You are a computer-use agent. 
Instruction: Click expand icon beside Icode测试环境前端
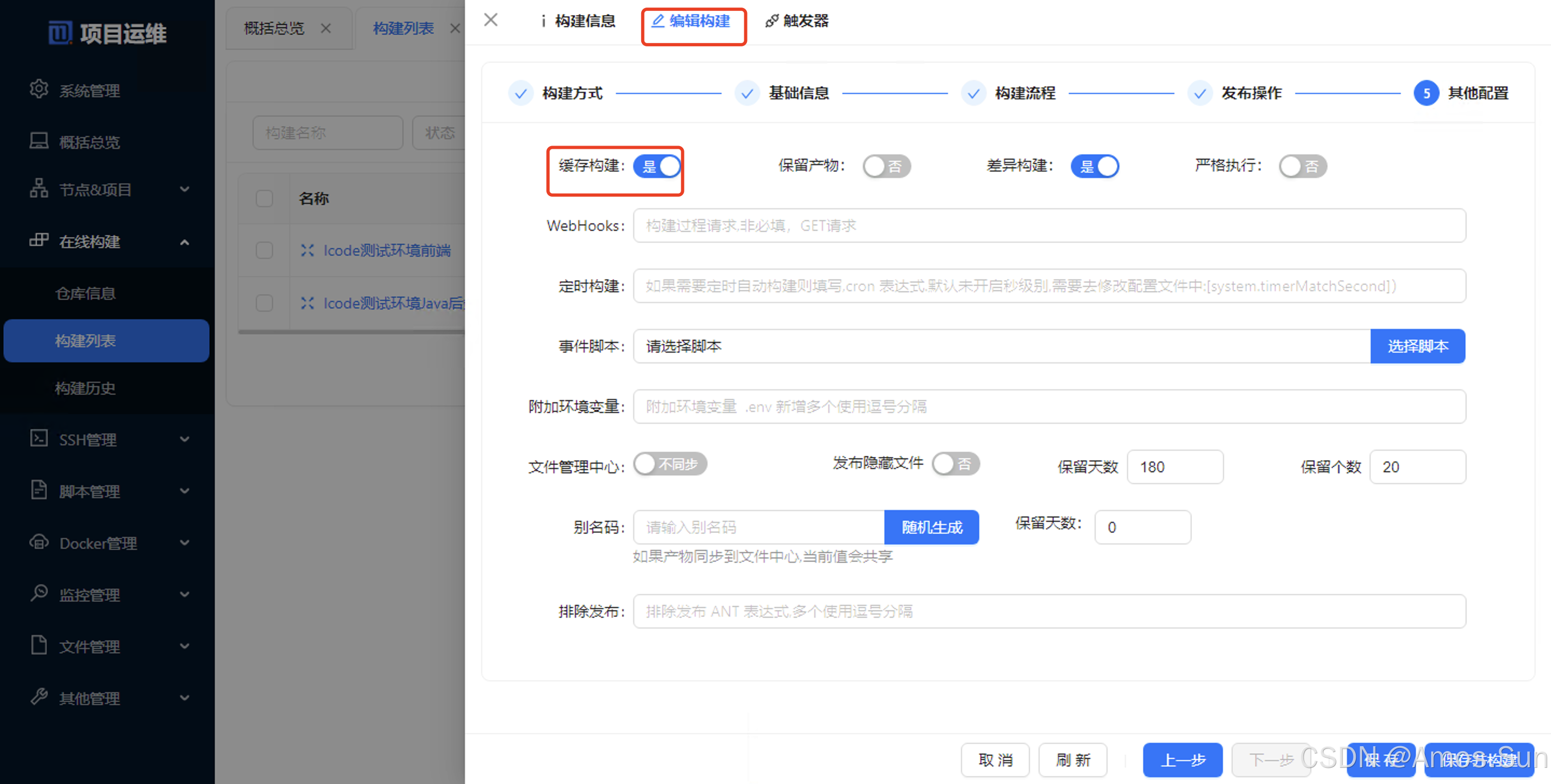click(x=308, y=251)
